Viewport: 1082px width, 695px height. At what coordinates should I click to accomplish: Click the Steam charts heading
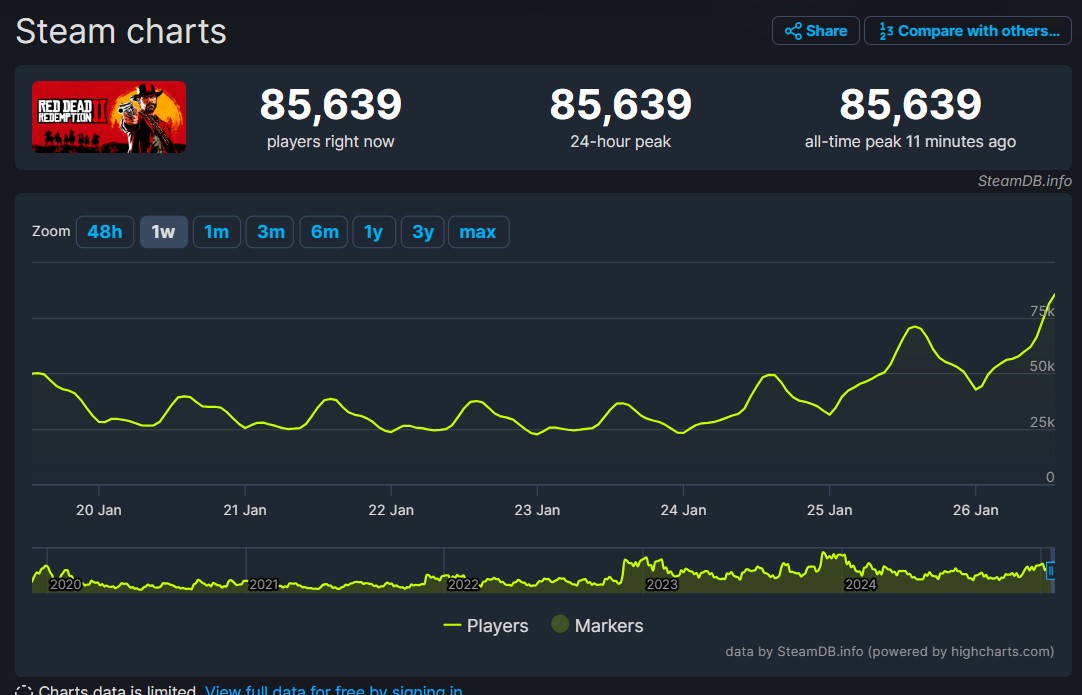coord(121,31)
